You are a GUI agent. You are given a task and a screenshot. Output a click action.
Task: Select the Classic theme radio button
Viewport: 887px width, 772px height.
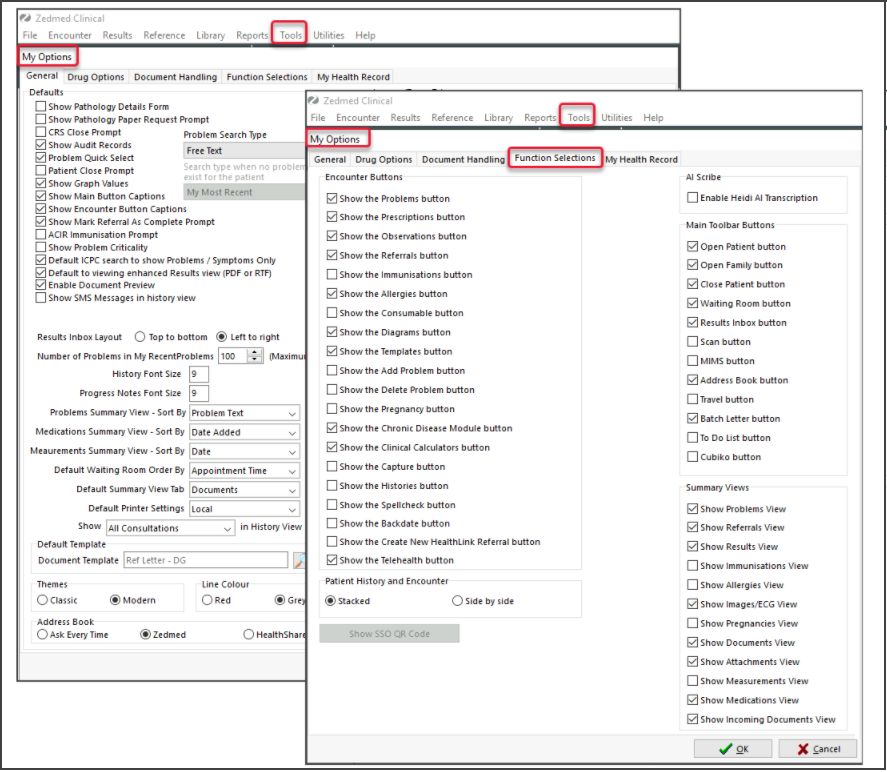point(42,600)
